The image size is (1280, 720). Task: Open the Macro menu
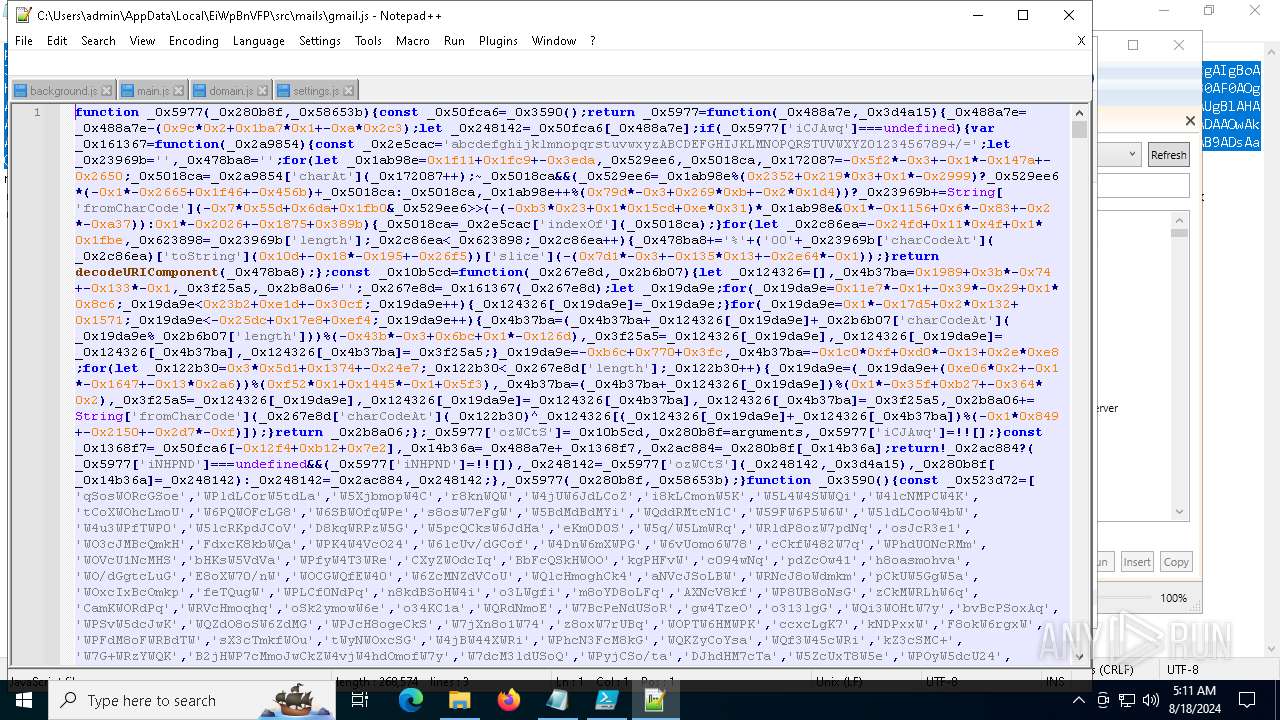[x=412, y=41]
